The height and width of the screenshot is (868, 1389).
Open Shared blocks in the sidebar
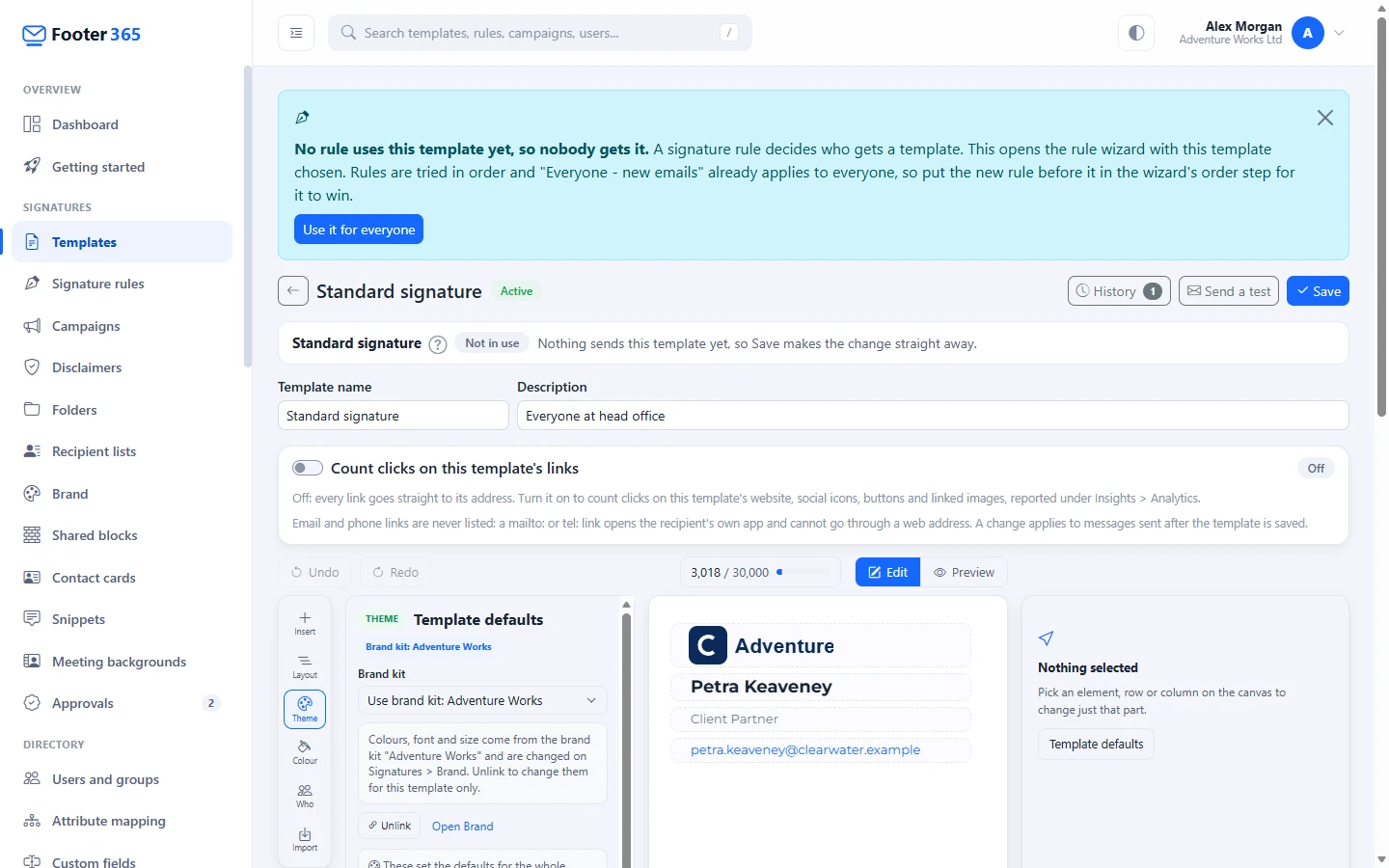click(x=122, y=535)
